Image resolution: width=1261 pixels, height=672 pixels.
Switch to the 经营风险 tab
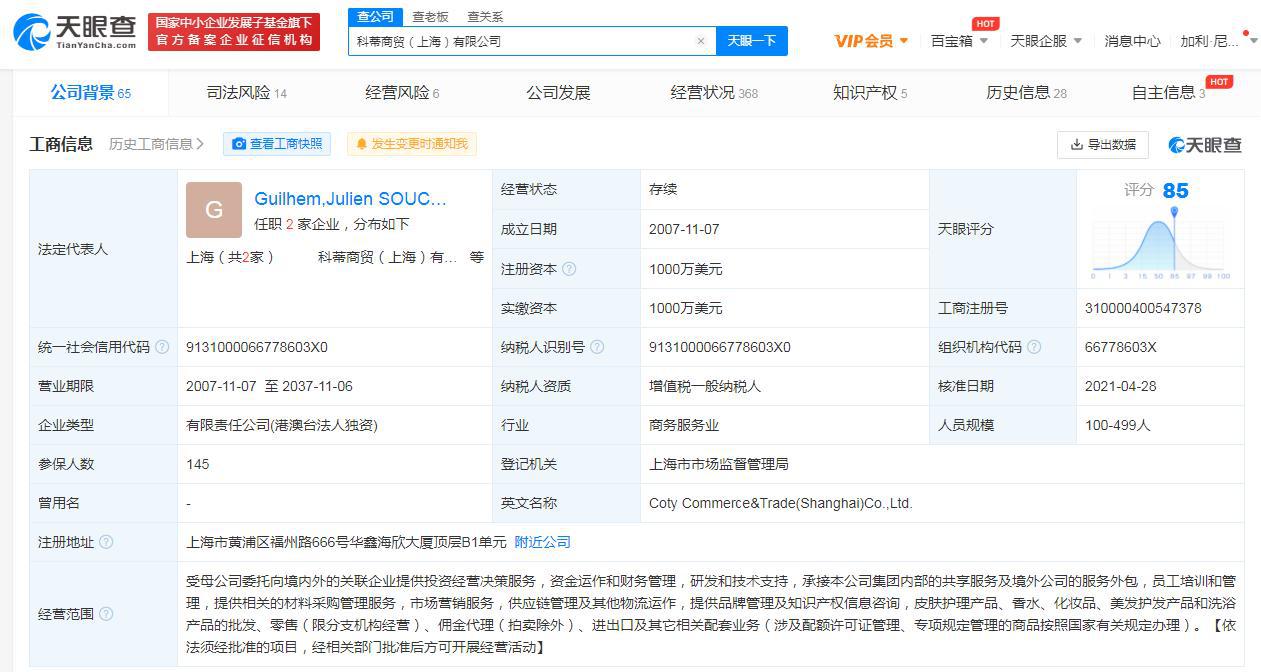[x=402, y=93]
